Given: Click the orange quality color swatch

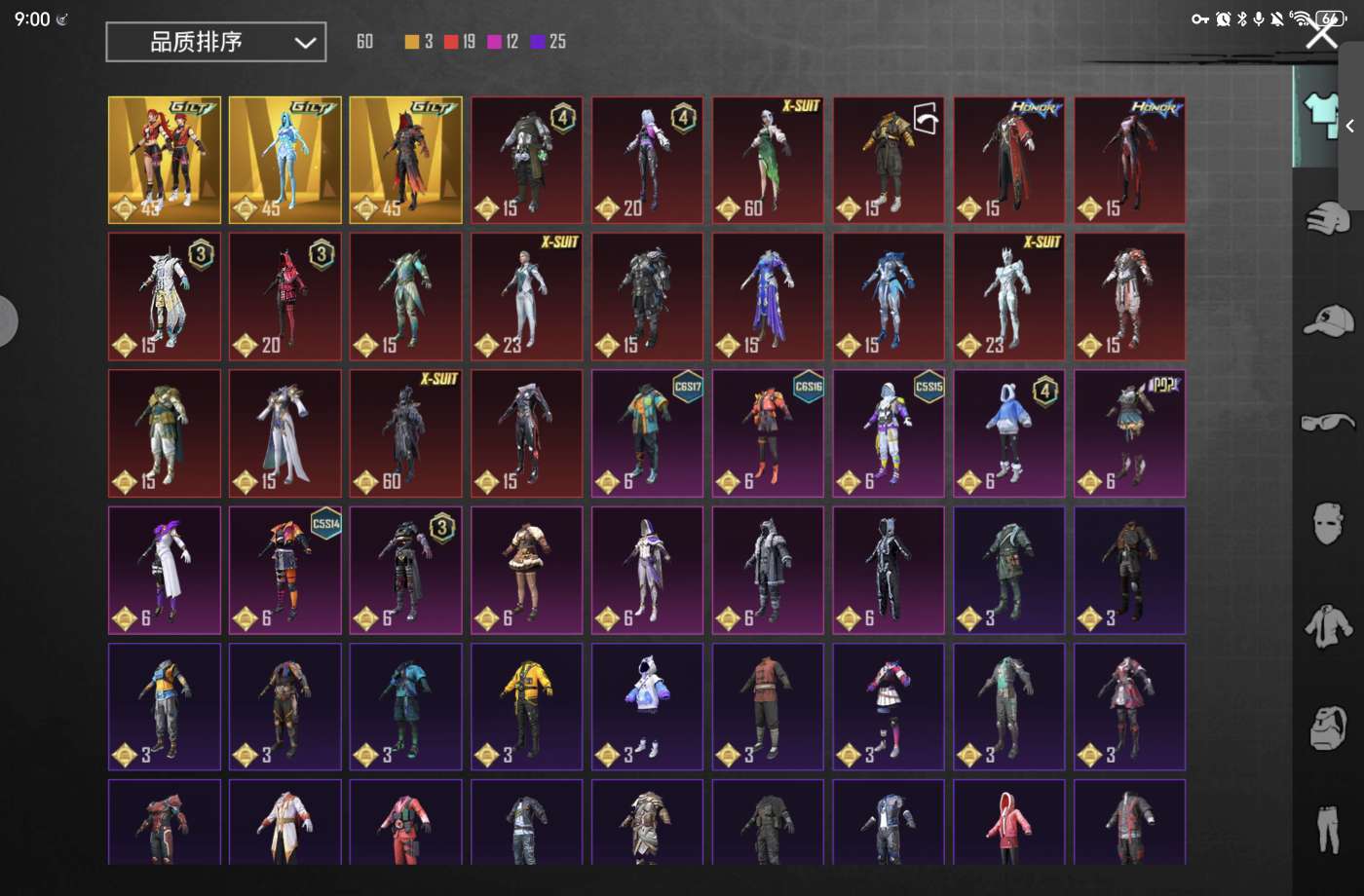Looking at the screenshot, I should [412, 42].
